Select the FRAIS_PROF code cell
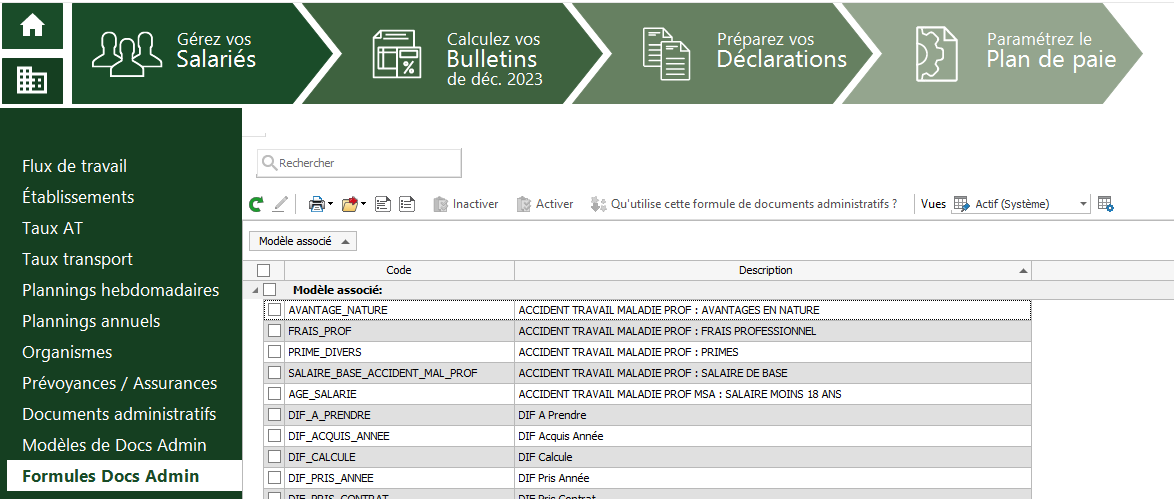The height and width of the screenshot is (499, 1174). pos(399,331)
